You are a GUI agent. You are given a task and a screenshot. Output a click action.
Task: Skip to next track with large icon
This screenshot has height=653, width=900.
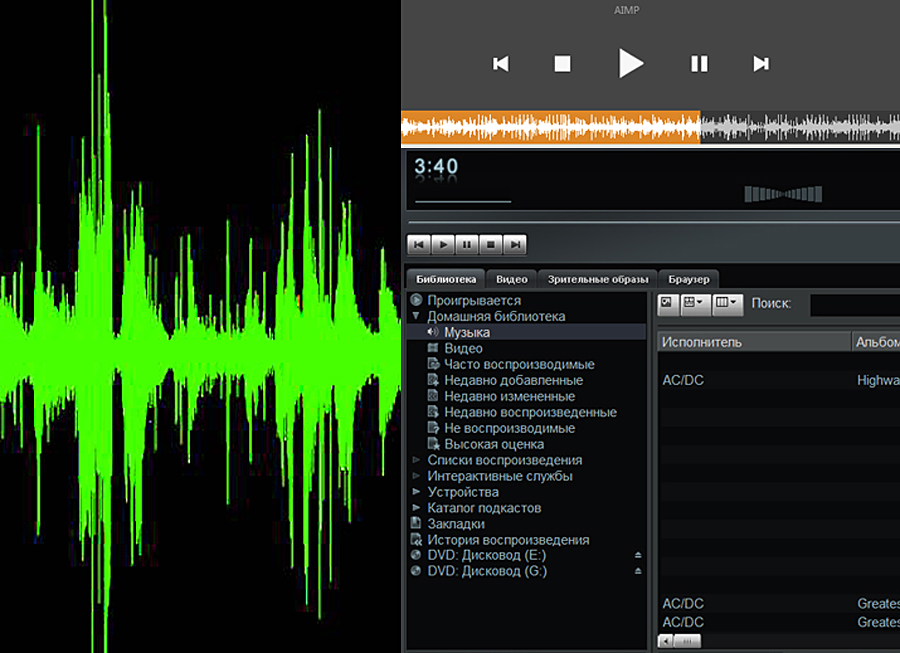tap(761, 64)
